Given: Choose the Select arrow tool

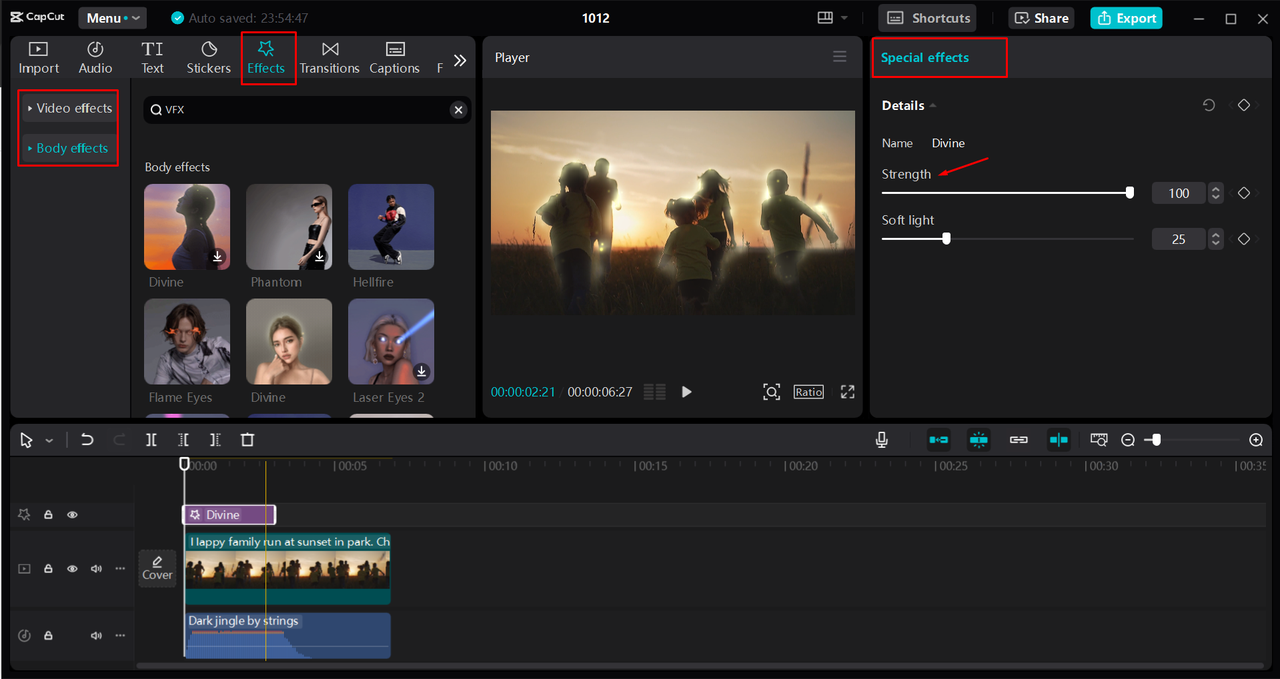Looking at the screenshot, I should 27,440.
